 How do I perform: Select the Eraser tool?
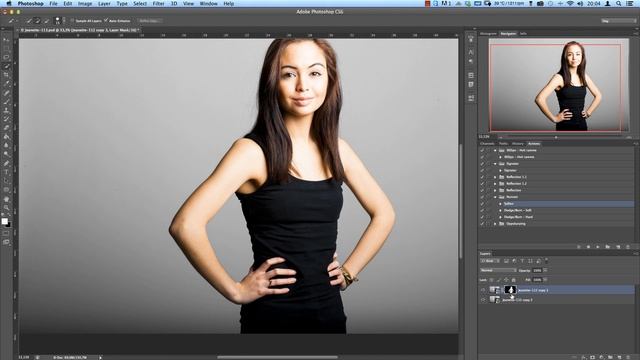click(6, 128)
